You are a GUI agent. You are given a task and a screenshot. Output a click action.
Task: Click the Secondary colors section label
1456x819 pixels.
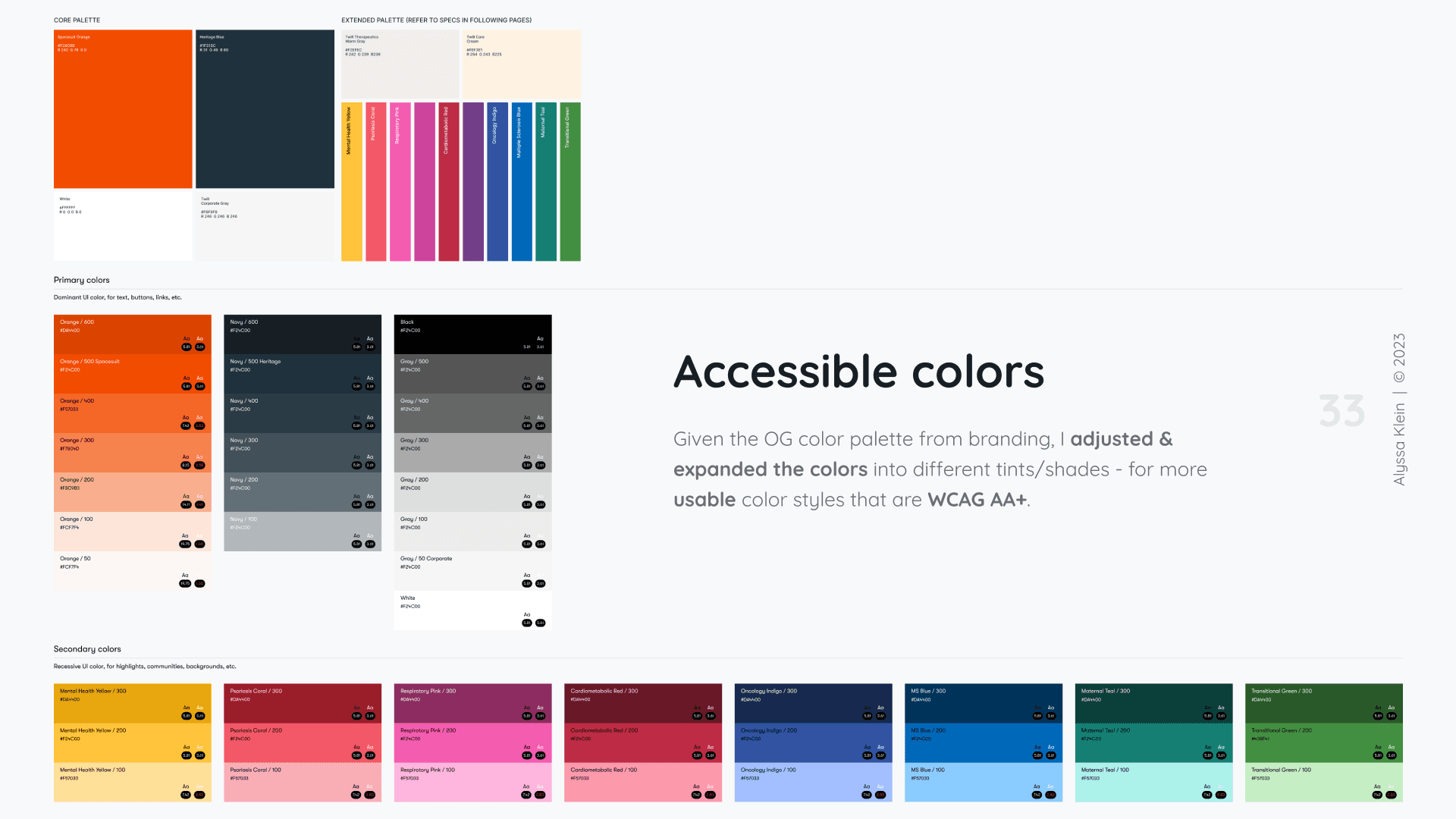point(87,649)
